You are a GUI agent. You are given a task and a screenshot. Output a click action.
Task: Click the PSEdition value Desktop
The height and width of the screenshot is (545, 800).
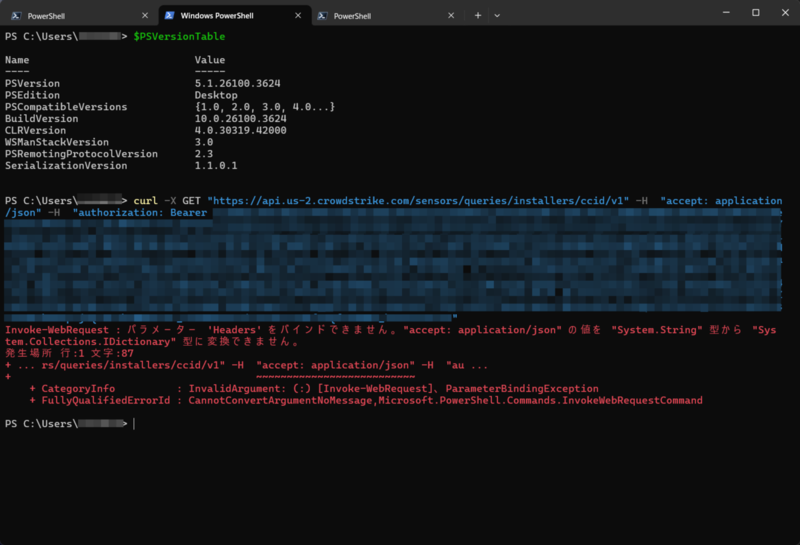(216, 95)
